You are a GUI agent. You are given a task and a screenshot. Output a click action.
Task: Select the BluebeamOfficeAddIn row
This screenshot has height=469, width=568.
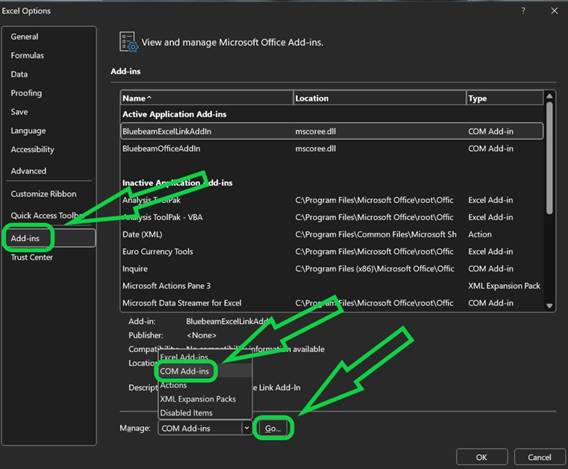332,148
